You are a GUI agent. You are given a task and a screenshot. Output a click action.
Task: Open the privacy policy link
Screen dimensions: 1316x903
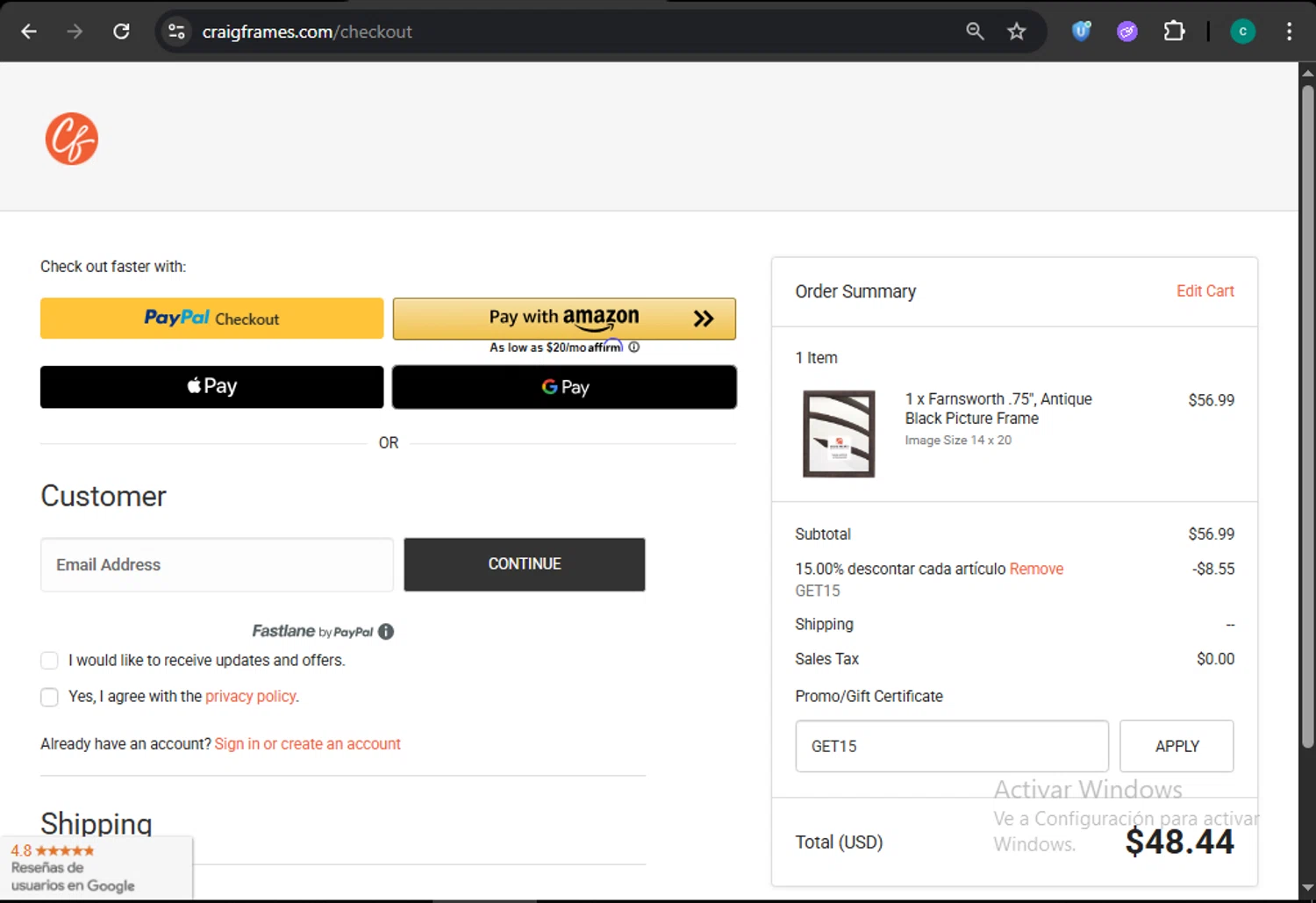(x=251, y=696)
